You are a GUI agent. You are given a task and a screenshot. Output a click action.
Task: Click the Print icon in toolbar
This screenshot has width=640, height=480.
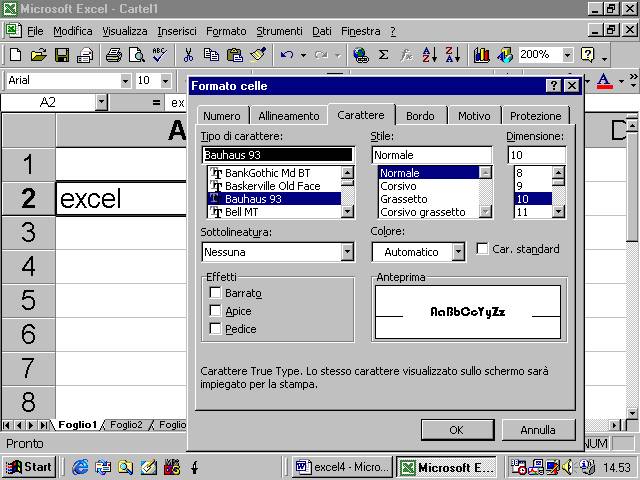pos(113,55)
